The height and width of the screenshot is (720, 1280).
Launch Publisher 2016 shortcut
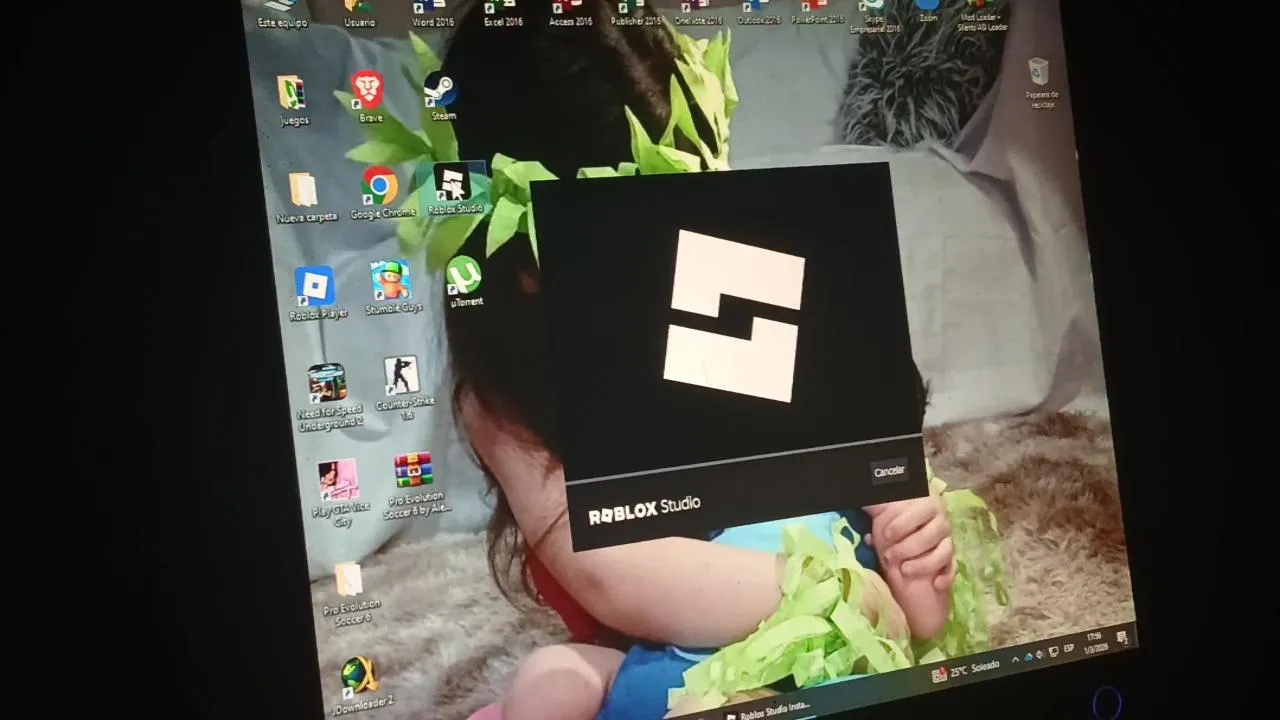click(635, 13)
